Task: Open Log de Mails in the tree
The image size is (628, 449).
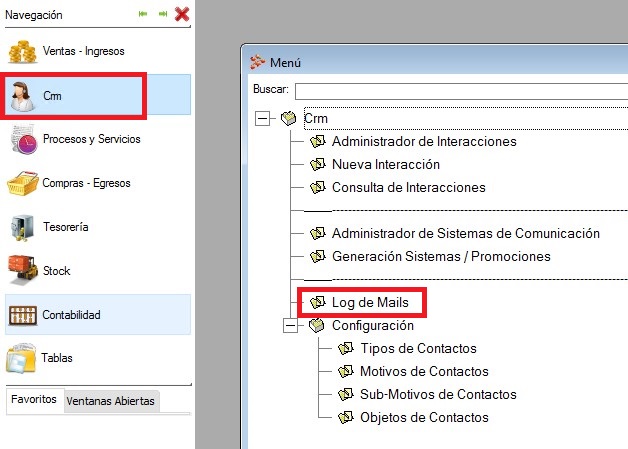Action: coord(376,302)
